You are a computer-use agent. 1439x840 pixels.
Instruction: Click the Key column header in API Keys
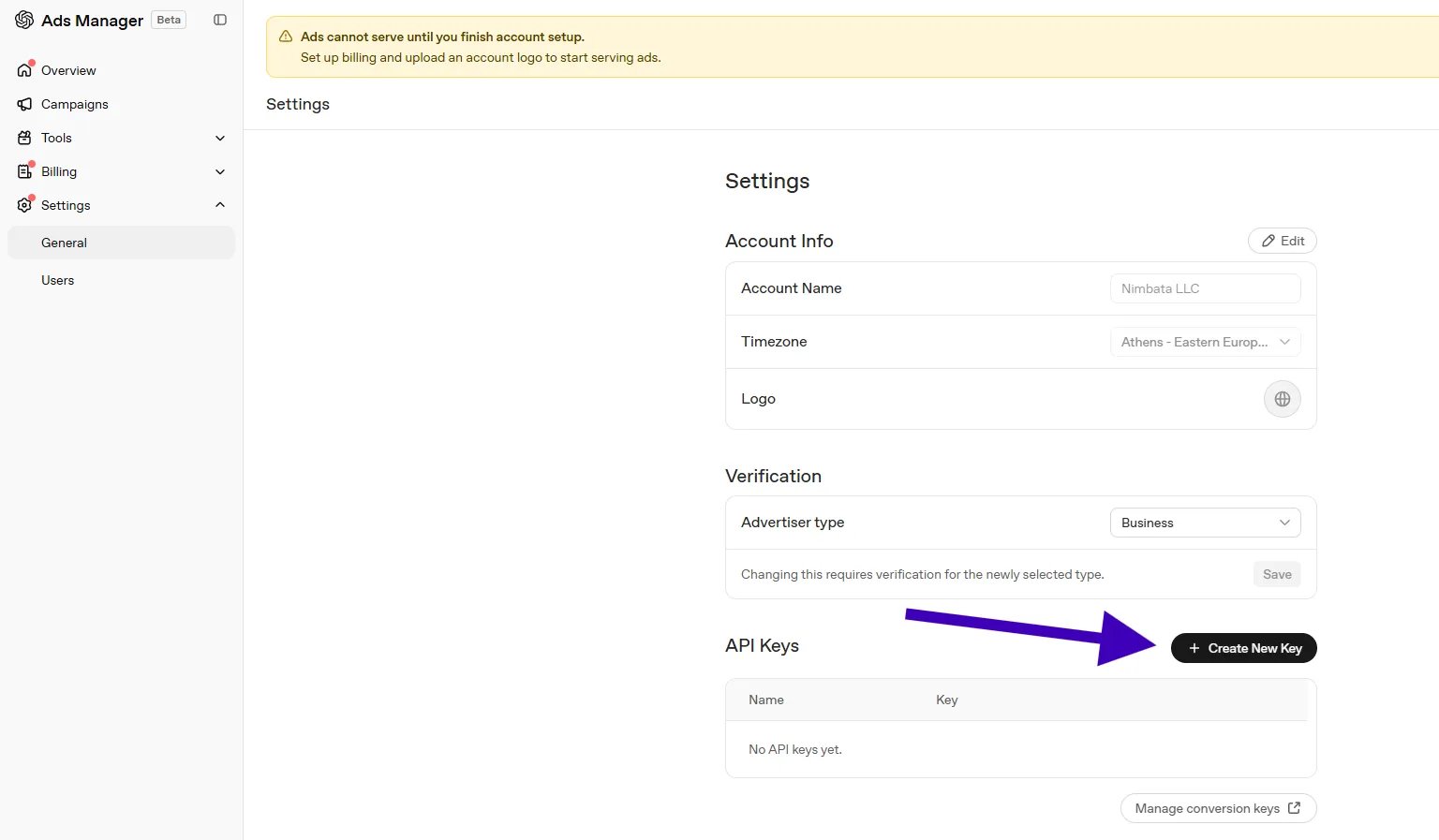[947, 700]
